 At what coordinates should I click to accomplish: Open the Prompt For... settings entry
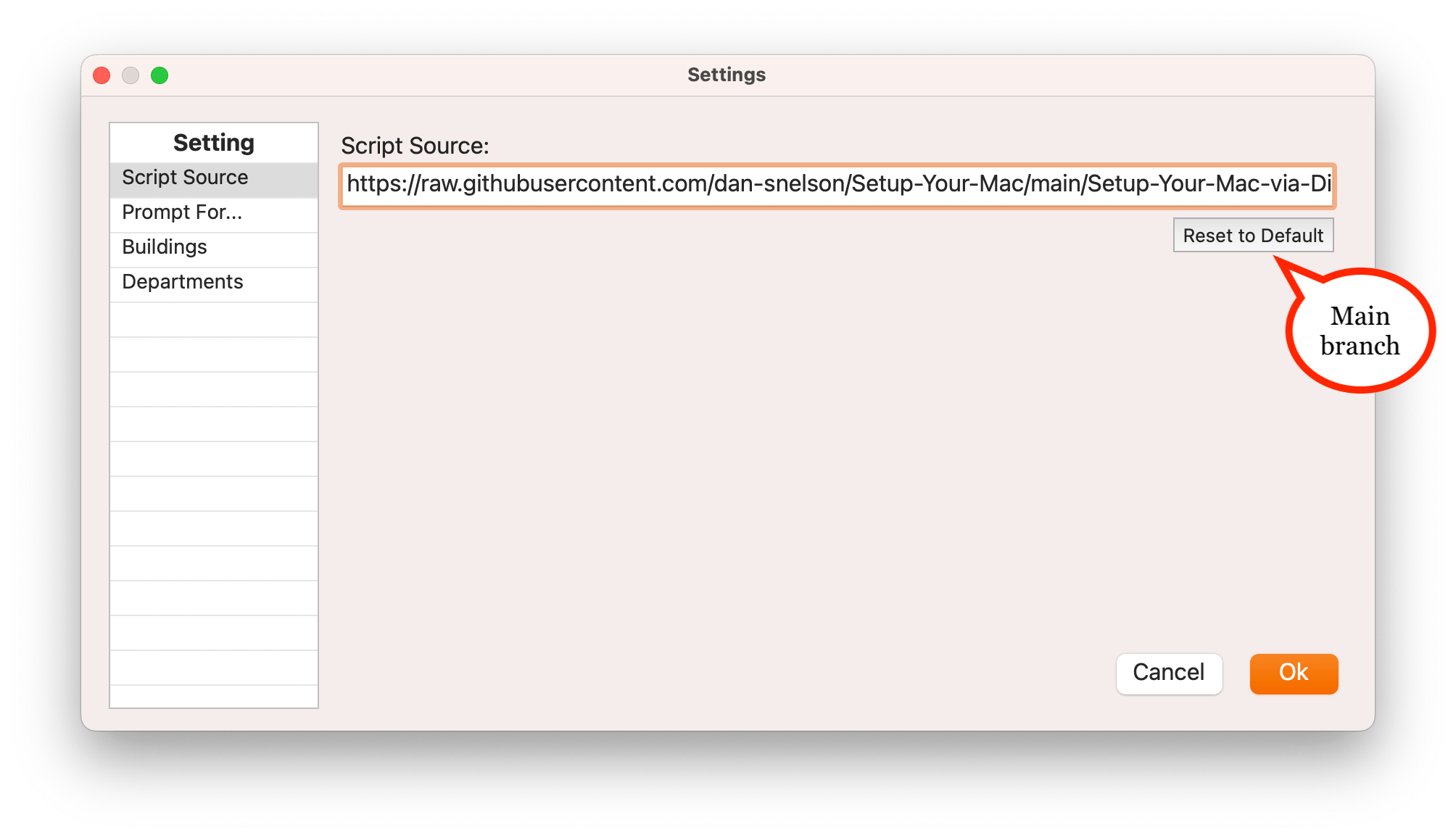tap(182, 212)
